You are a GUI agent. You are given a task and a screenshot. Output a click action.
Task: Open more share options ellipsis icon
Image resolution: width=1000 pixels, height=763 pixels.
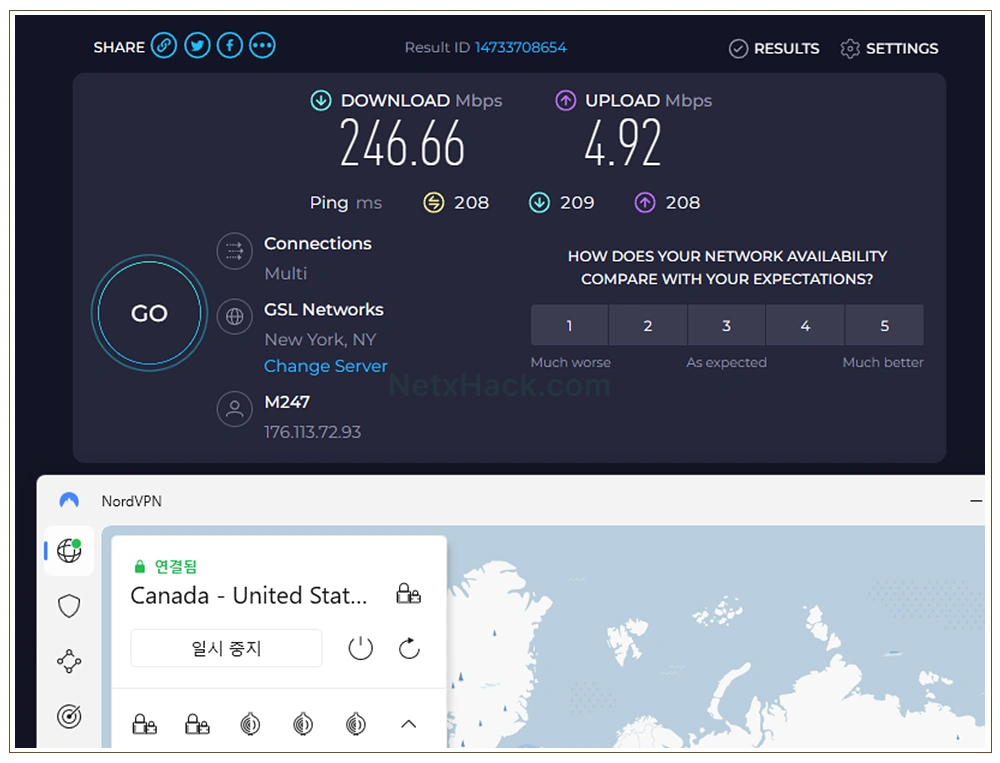[262, 46]
